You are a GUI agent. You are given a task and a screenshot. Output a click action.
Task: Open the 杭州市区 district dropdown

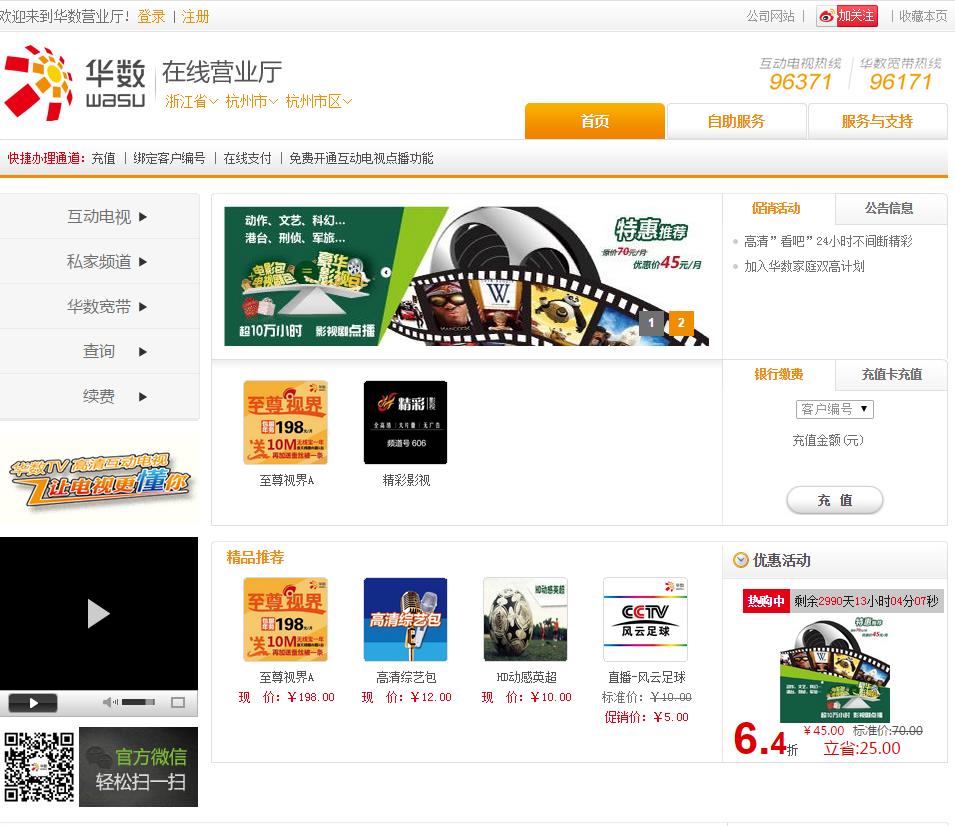319,101
